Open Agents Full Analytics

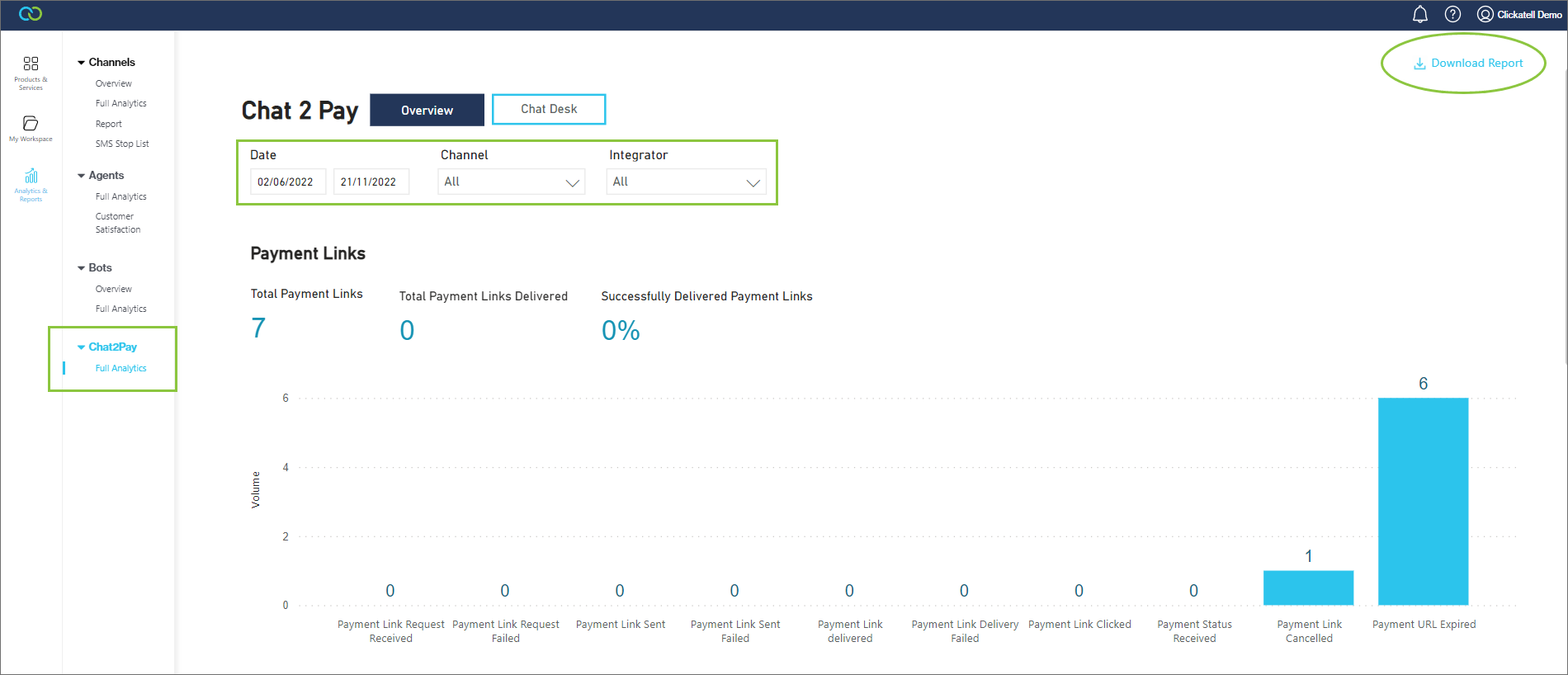coord(121,196)
